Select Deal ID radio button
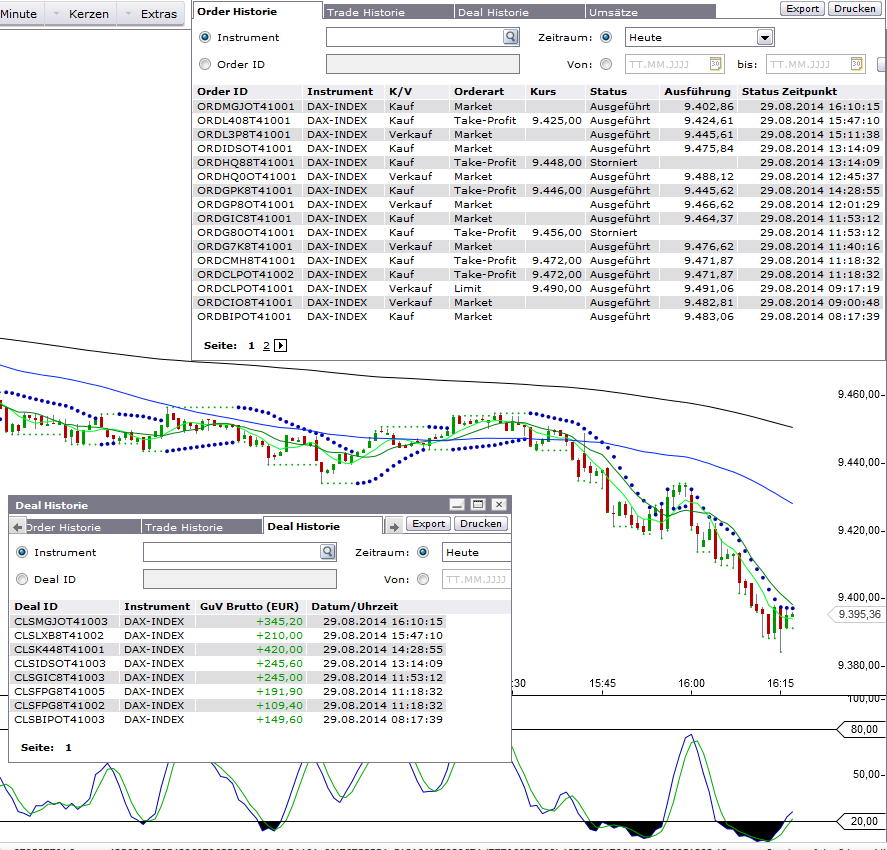This screenshot has height=850, width=887. 22,579
